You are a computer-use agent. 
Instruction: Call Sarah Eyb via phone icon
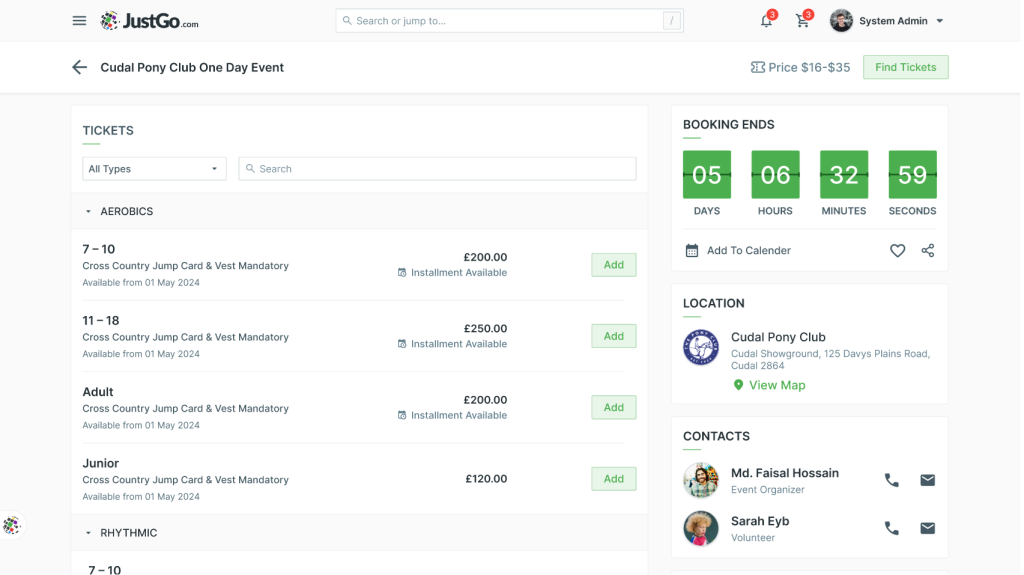click(891, 528)
